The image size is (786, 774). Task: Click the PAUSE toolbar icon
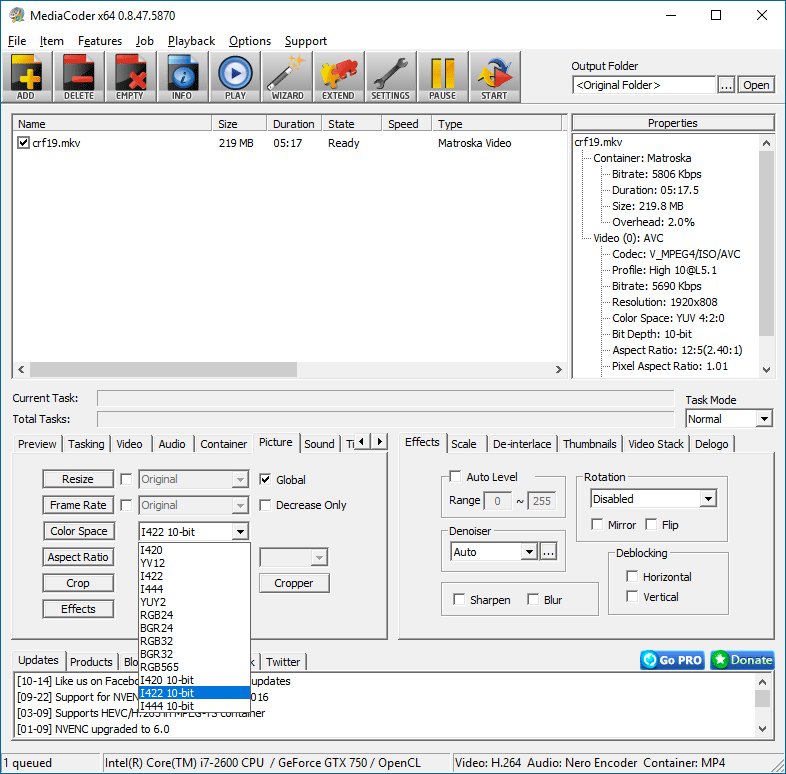coord(442,77)
